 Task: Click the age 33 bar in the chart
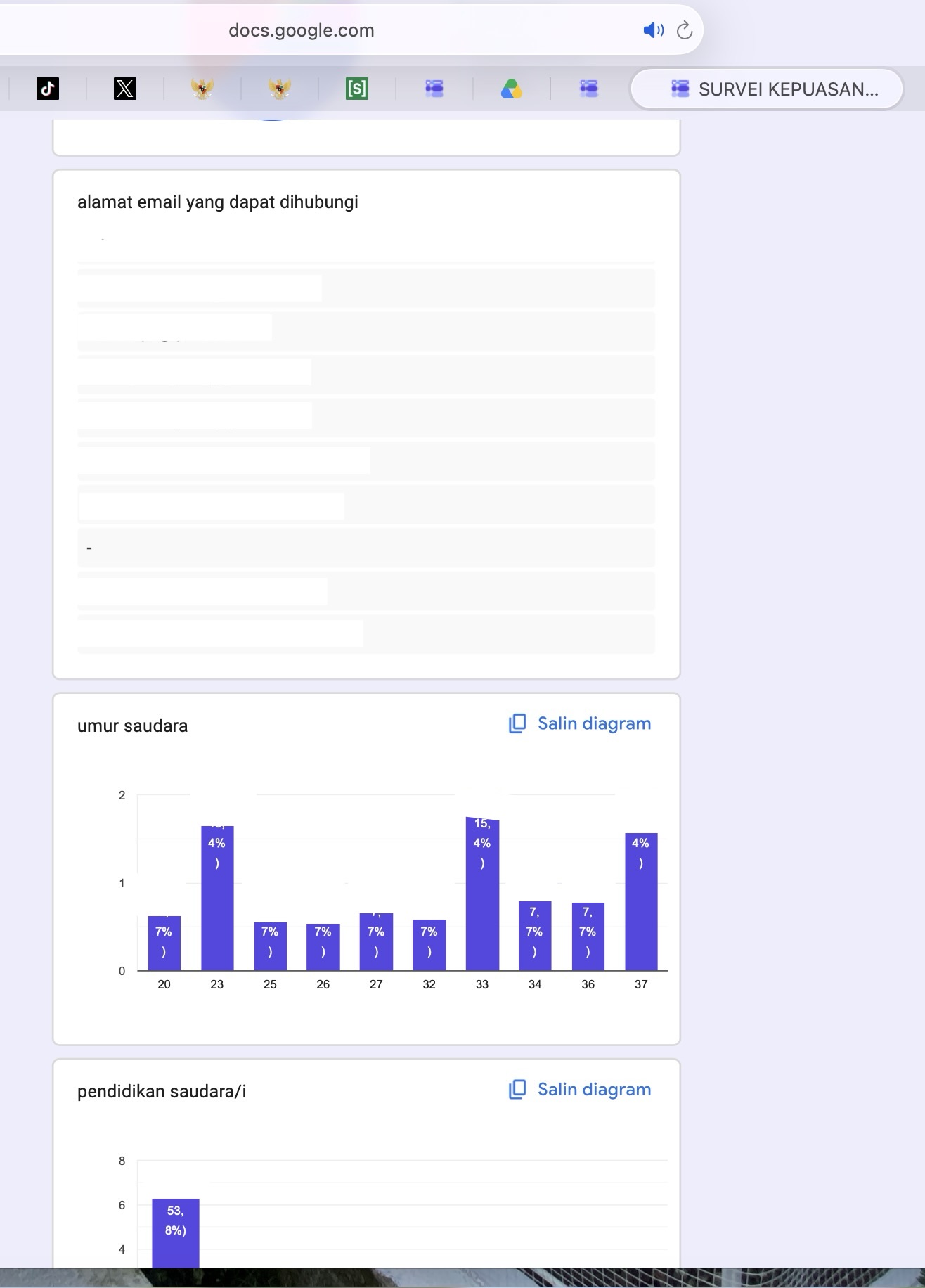click(x=482, y=894)
